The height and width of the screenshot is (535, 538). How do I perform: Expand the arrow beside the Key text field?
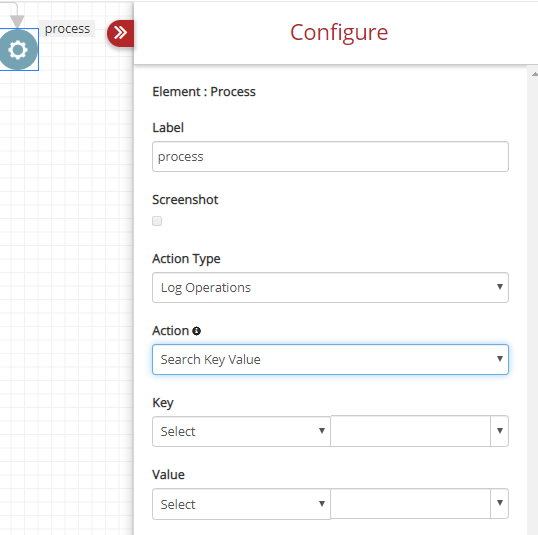tap(500, 431)
